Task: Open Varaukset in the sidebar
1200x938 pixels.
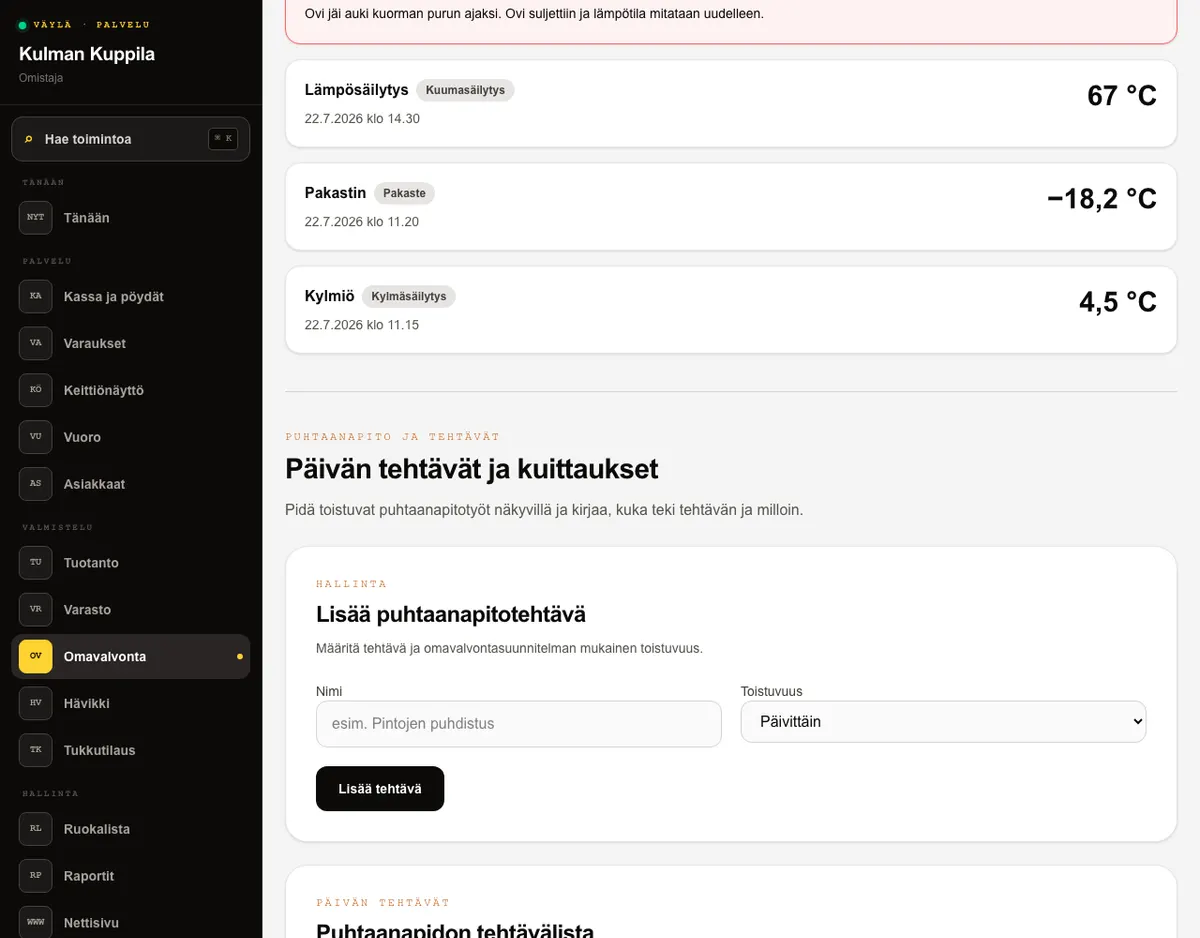Action: pyautogui.click(x=131, y=343)
